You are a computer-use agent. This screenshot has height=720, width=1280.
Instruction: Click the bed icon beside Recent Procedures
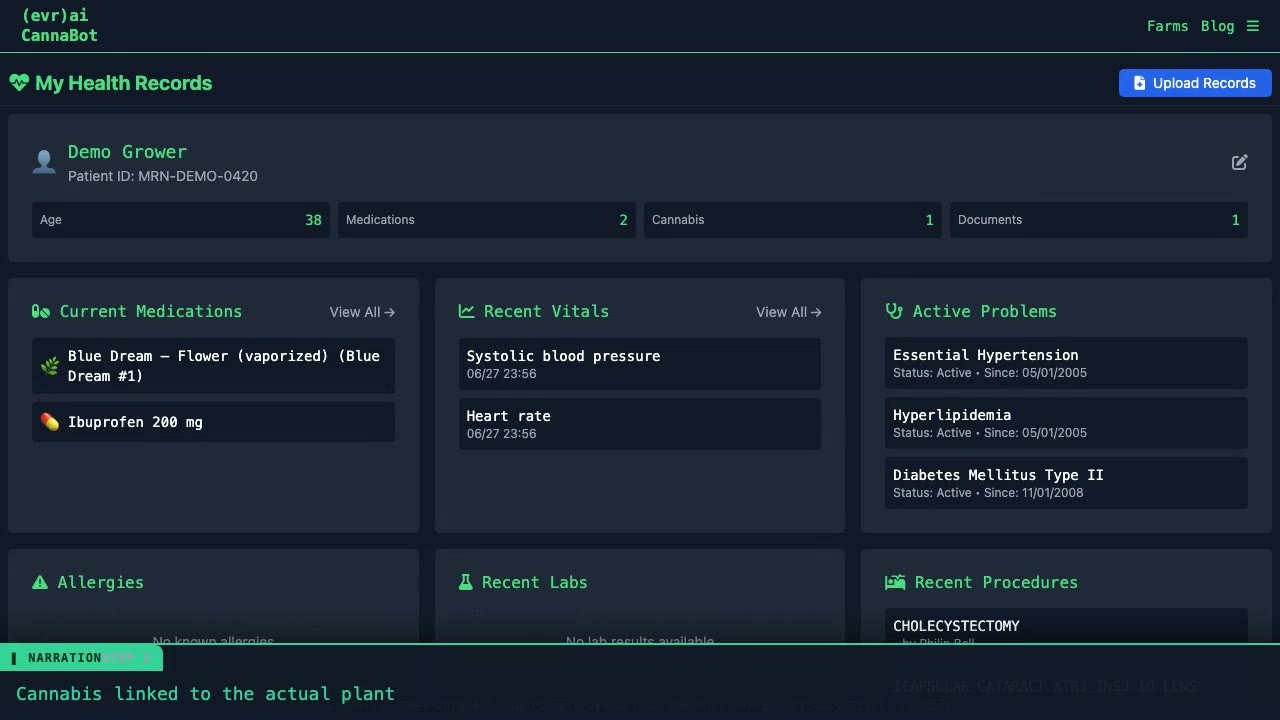point(895,582)
